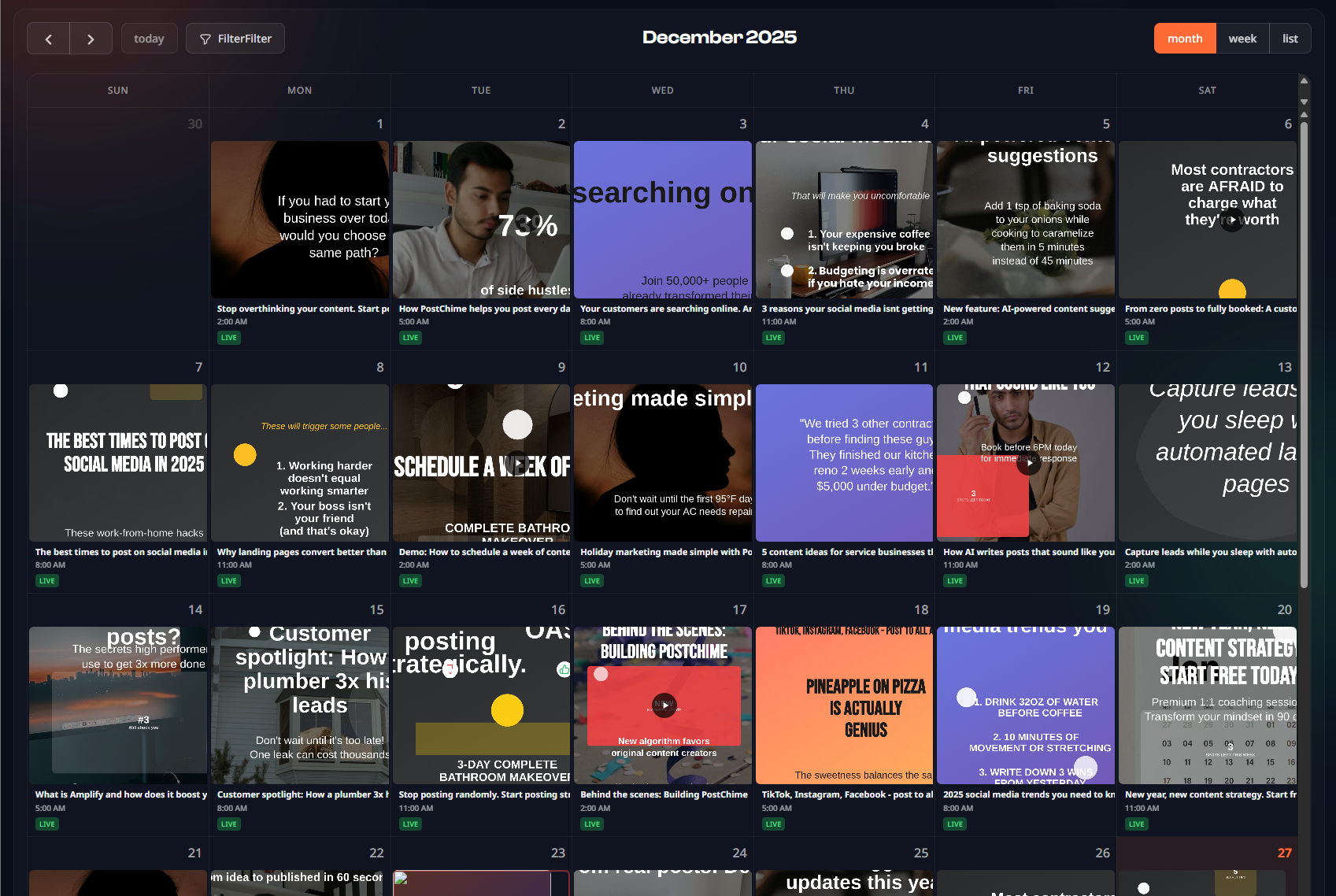This screenshot has height=896, width=1336.
Task: Click the calendar scrollbar down arrow
Action: [1304, 103]
